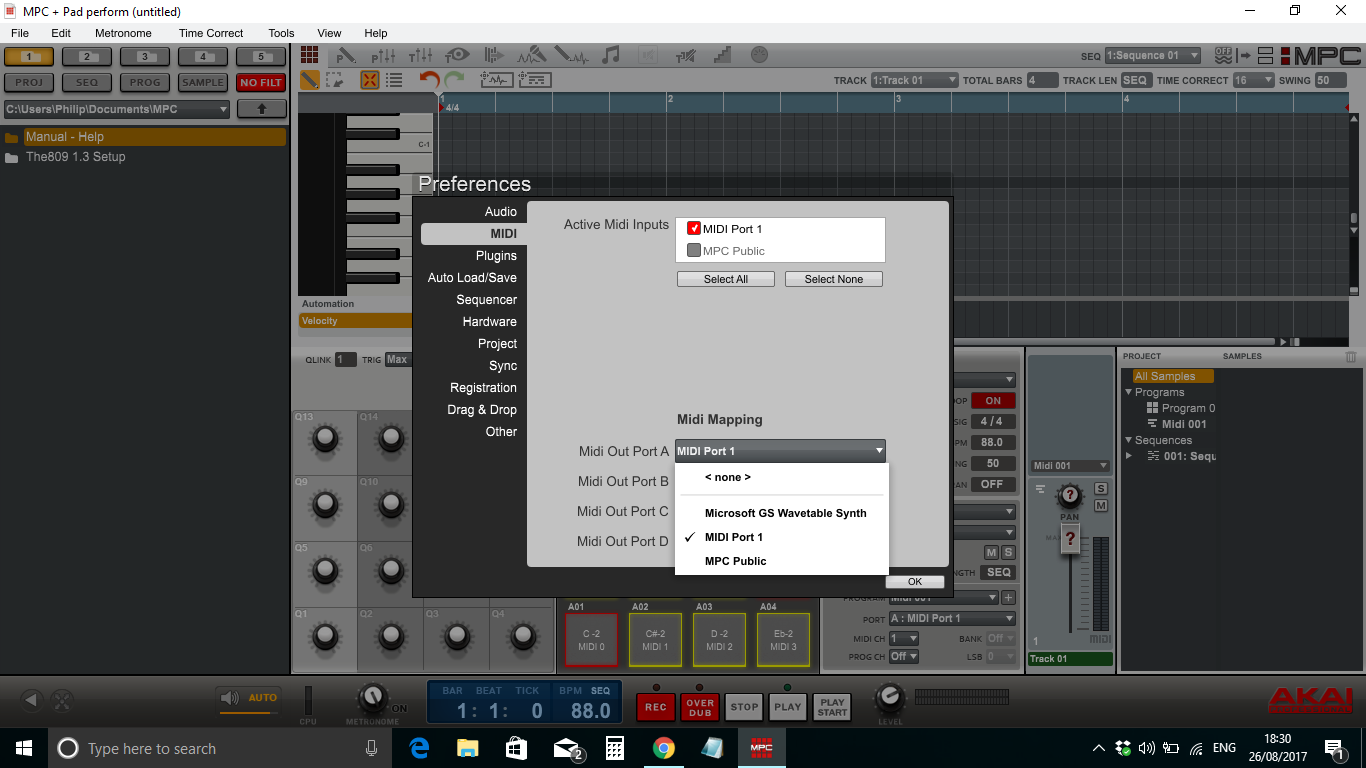The width and height of the screenshot is (1366, 768).
Task: Click OK to close Preferences
Action: (x=915, y=581)
